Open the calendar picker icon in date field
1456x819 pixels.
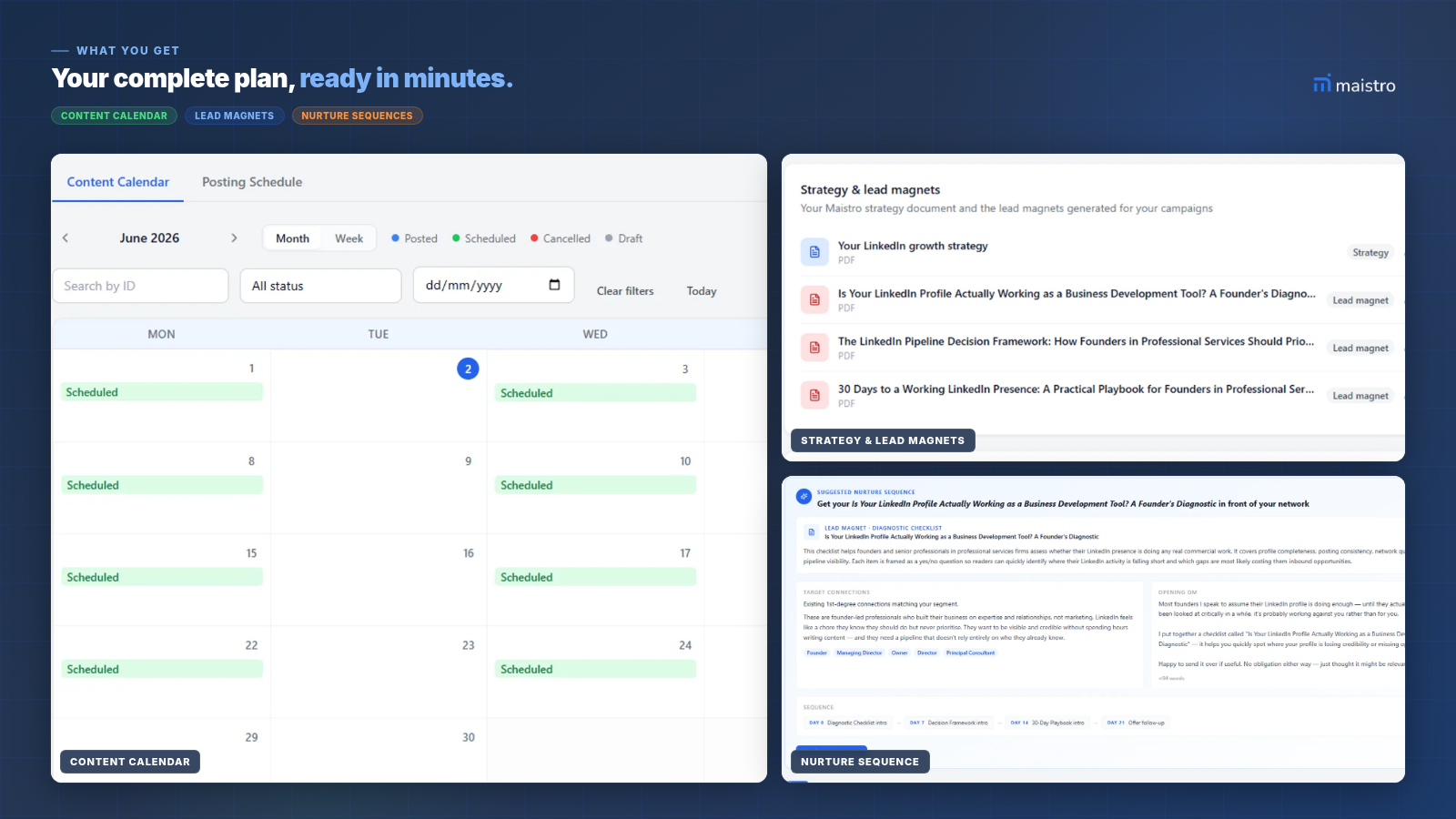[x=554, y=285]
